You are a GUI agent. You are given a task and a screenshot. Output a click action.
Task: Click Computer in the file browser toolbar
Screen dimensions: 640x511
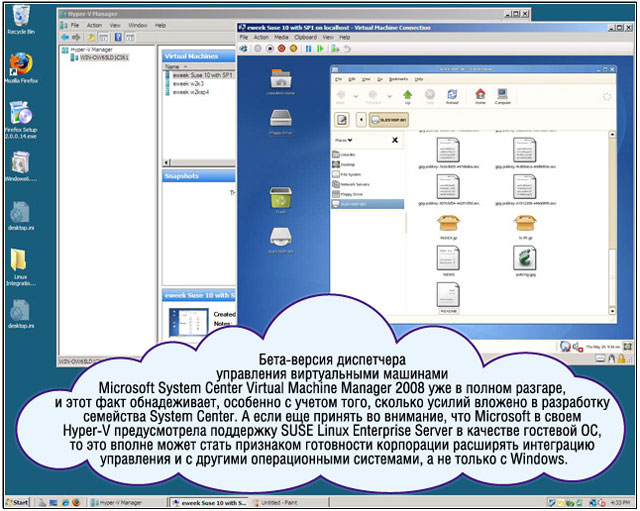[502, 96]
